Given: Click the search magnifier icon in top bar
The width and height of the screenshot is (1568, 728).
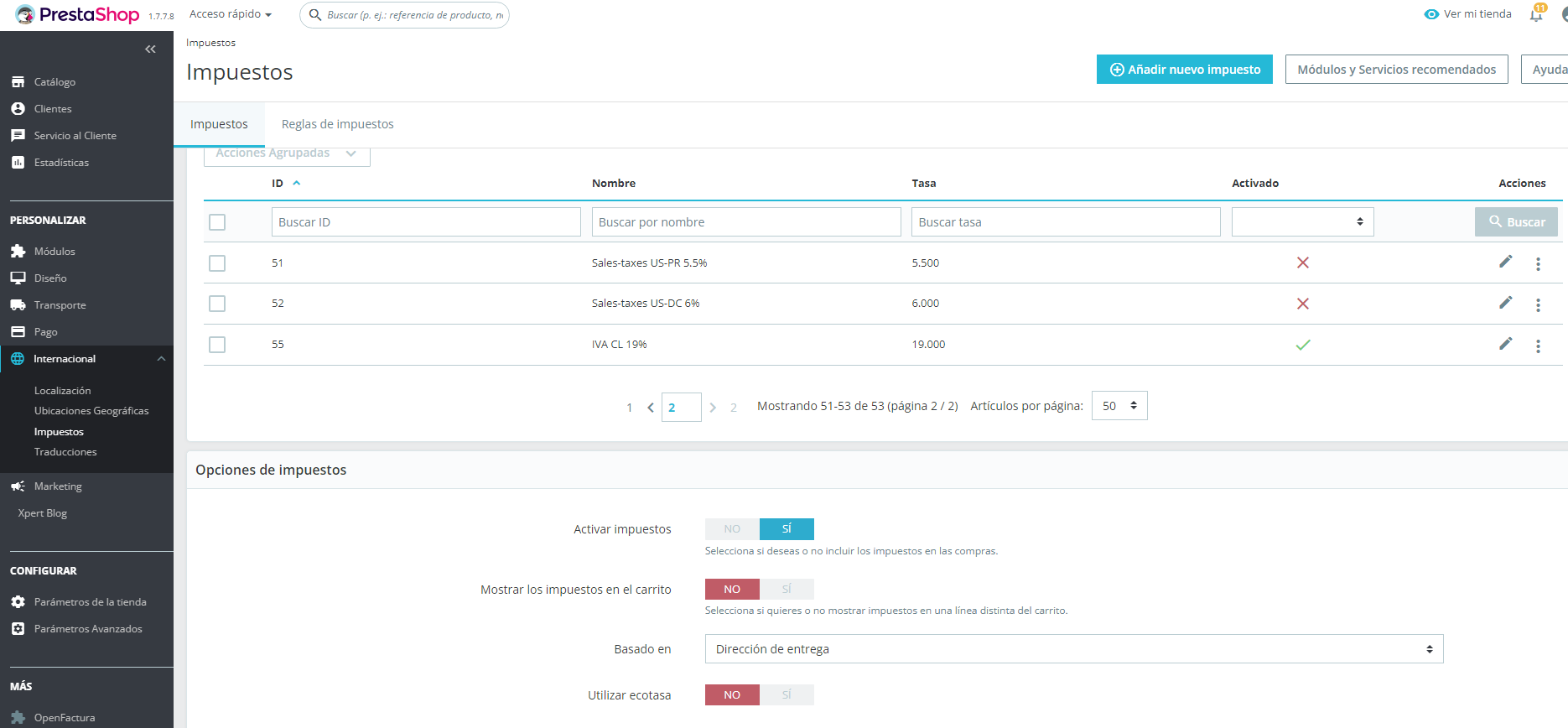Looking at the screenshot, I should pos(315,15).
